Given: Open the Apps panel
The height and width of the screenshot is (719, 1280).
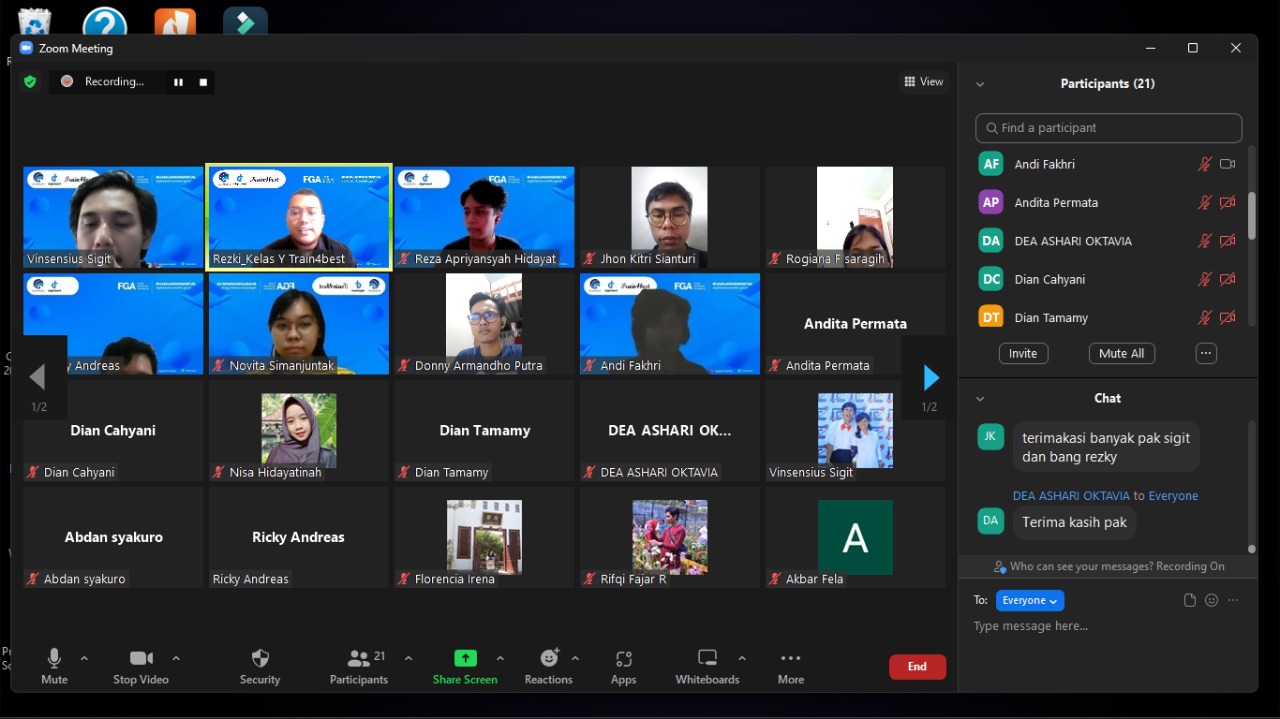Looking at the screenshot, I should click(624, 665).
